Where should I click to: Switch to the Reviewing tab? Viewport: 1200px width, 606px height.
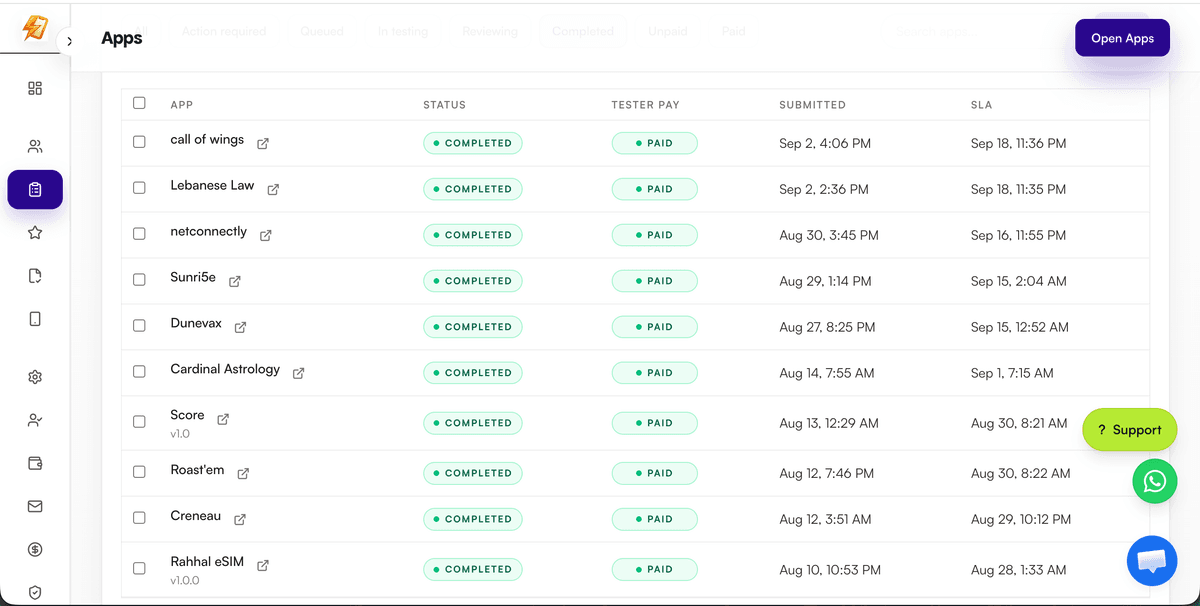tap(490, 31)
